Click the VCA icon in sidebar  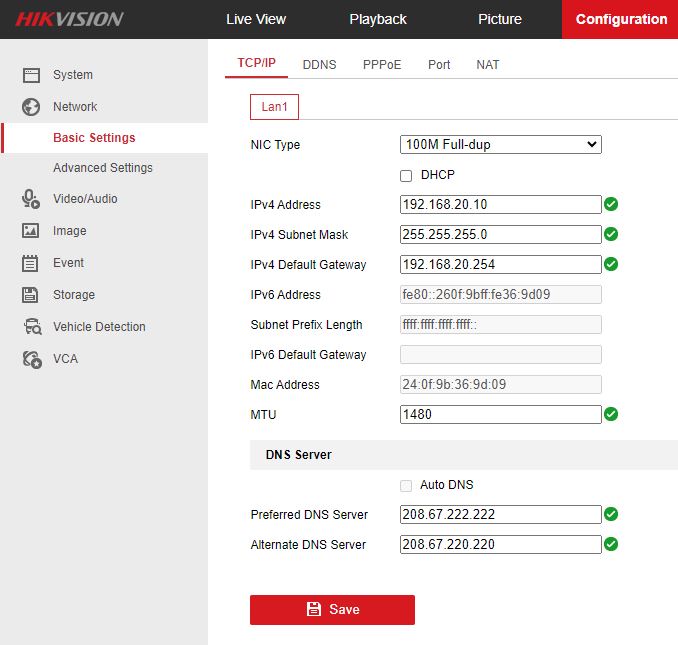[x=32, y=359]
